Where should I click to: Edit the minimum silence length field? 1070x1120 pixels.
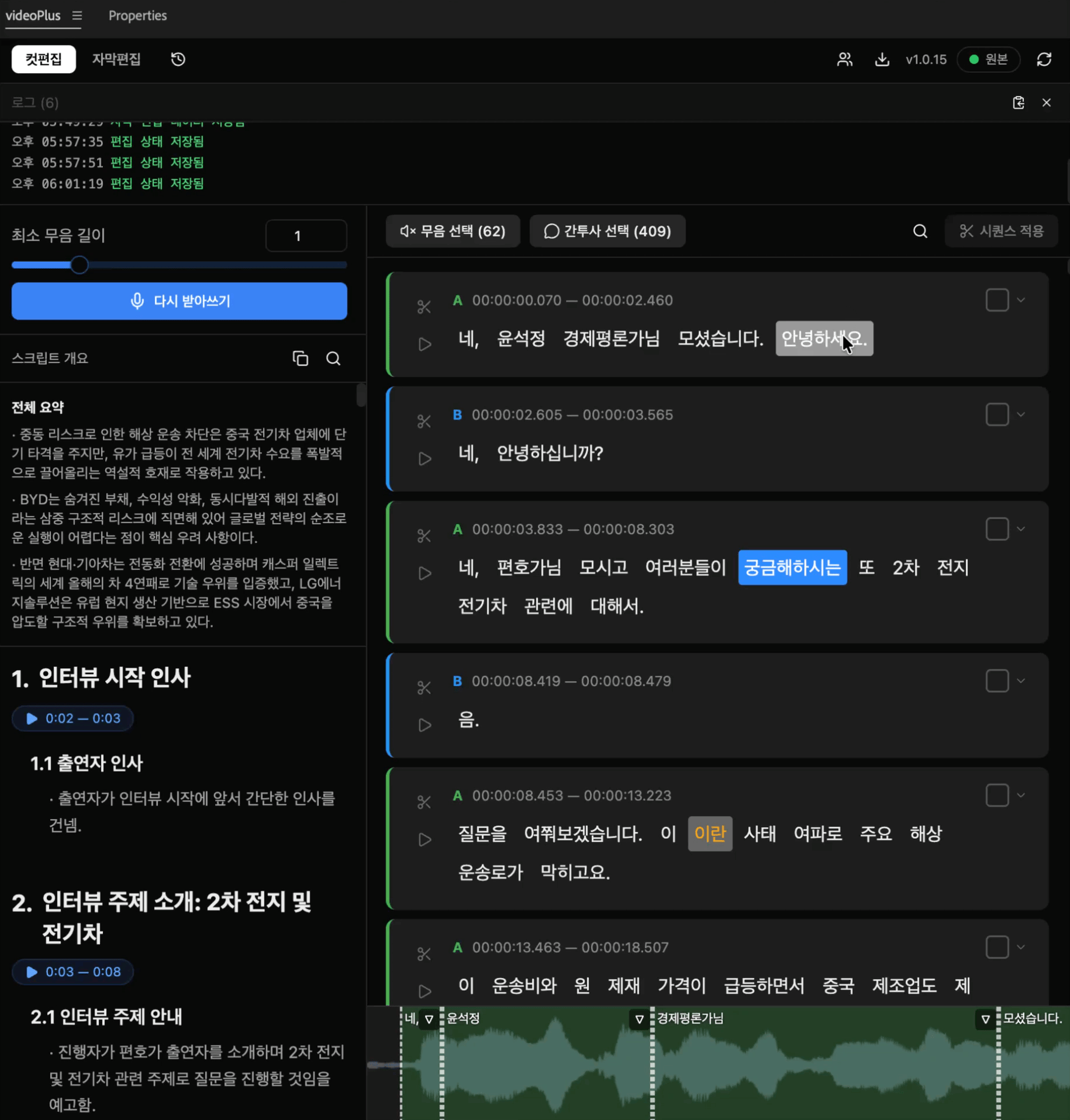click(306, 236)
